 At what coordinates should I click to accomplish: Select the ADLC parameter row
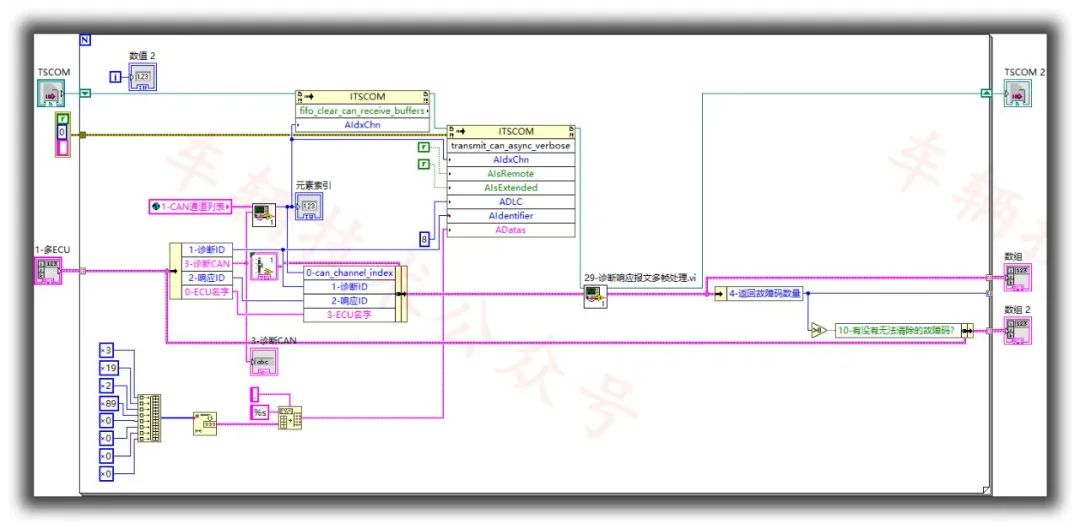[x=511, y=202]
